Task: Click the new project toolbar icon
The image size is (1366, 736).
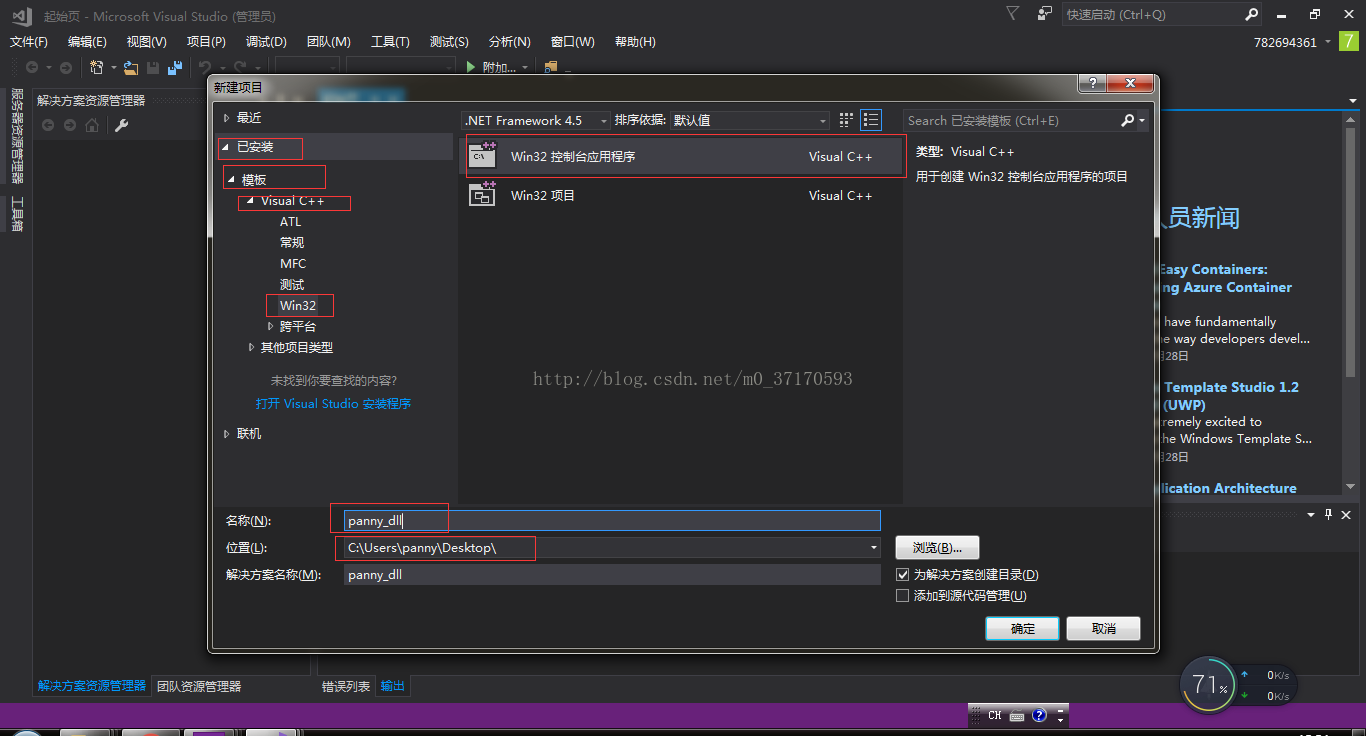Action: (97, 68)
